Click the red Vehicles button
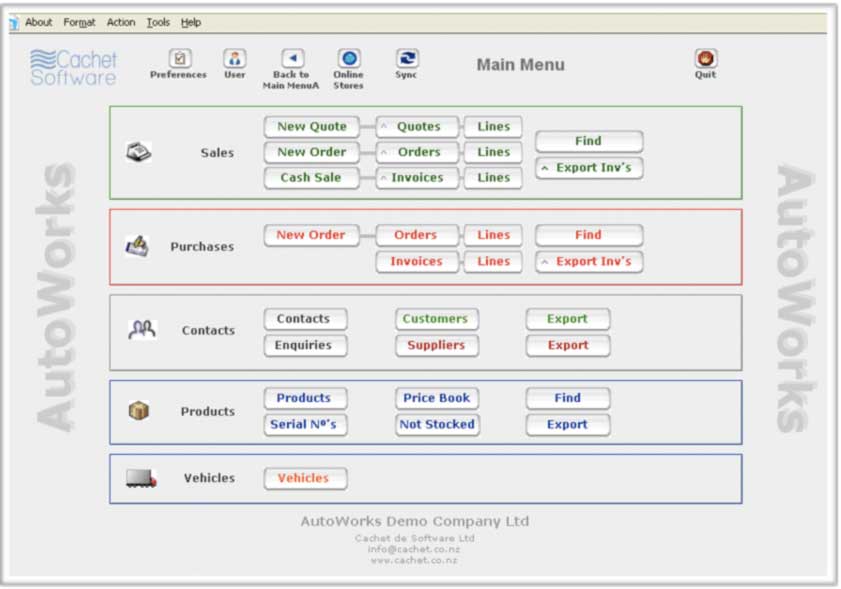 pyautogui.click(x=305, y=478)
